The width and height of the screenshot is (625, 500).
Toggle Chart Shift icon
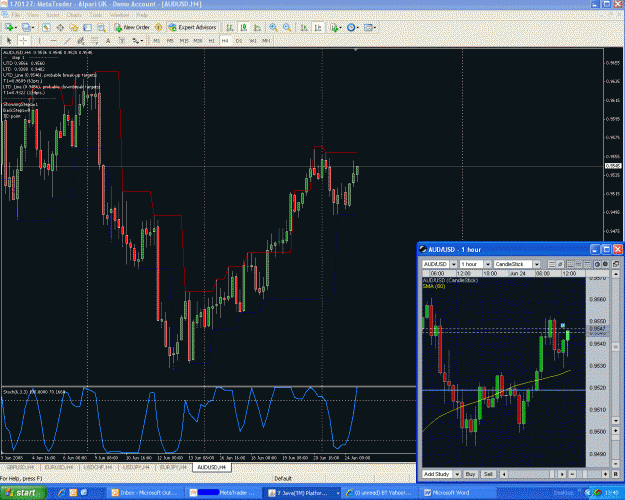click(x=318, y=28)
